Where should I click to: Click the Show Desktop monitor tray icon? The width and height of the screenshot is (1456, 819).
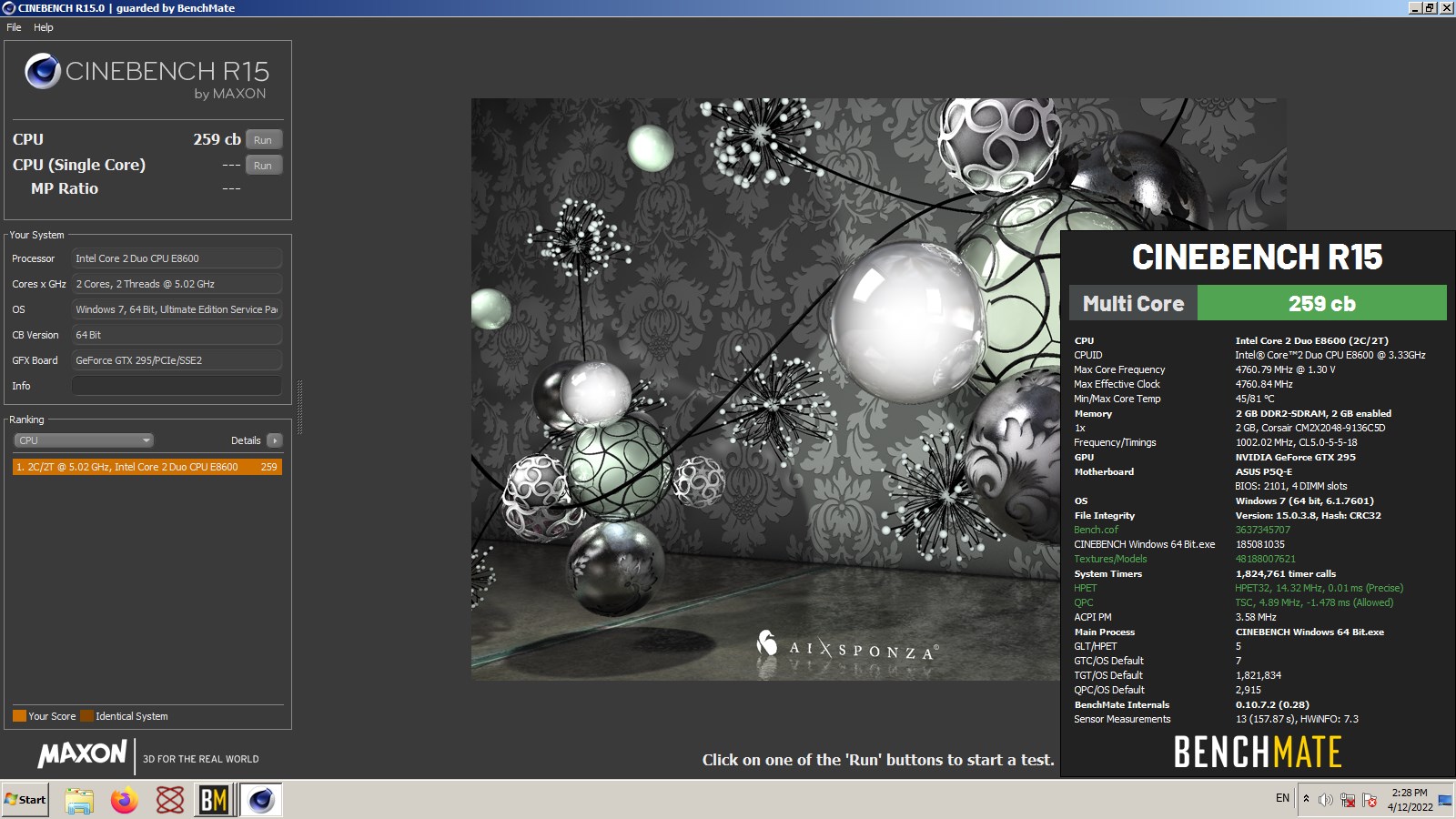1445,800
